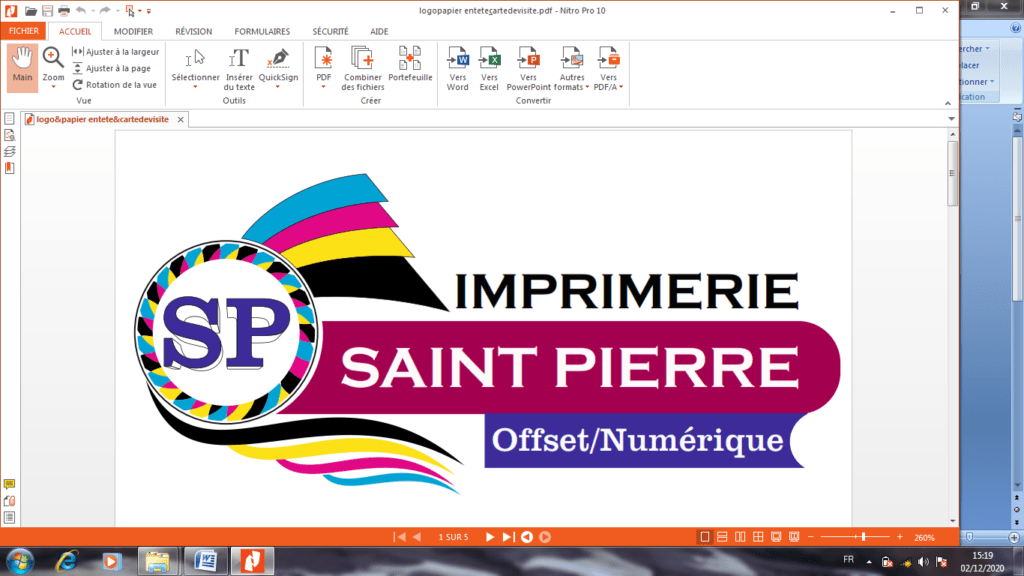Switch to the SÉCURITÉ tab
Viewport: 1024px width, 576px height.
(x=330, y=32)
